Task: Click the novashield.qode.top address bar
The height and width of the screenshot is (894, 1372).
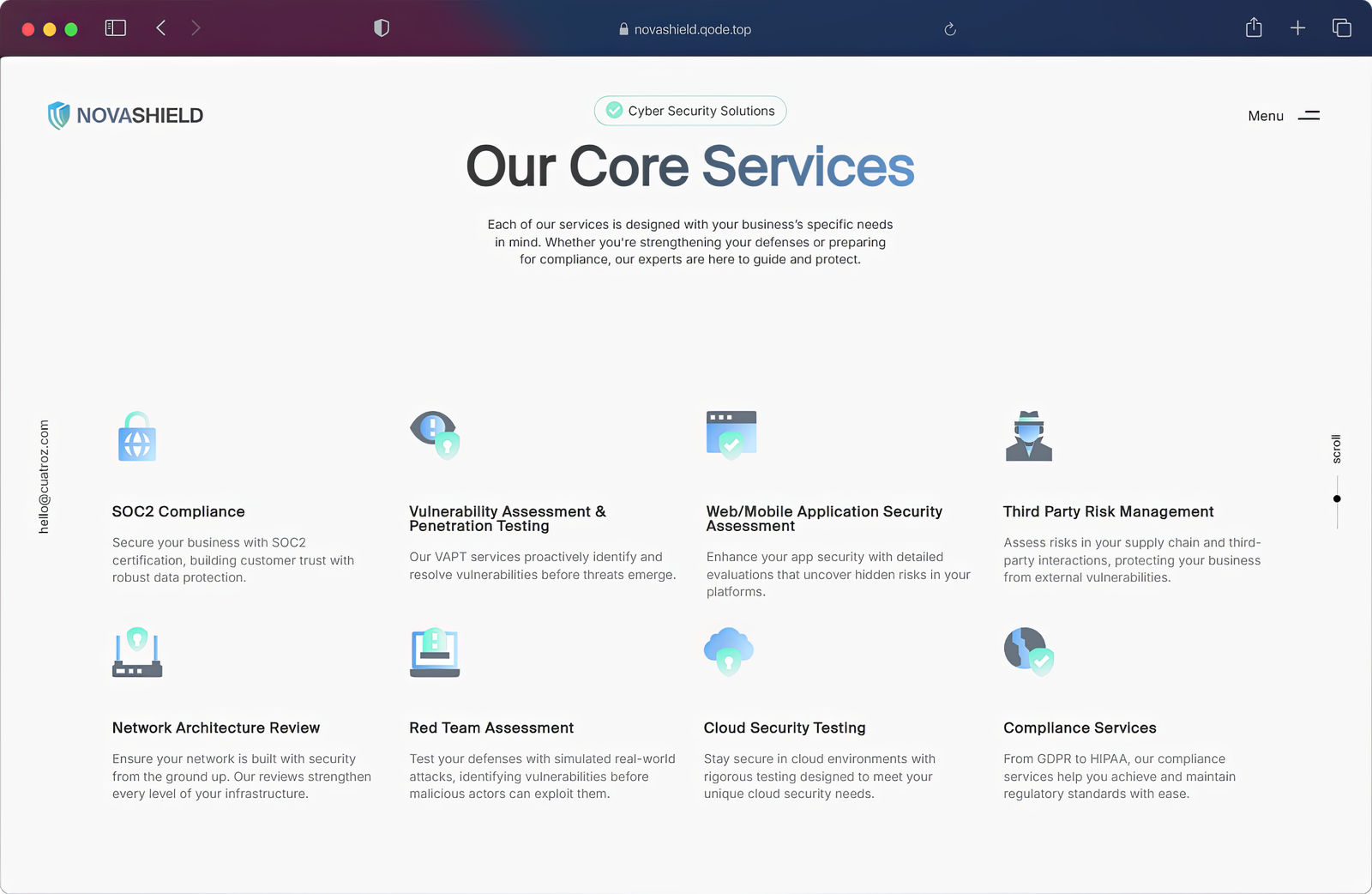Action: coord(684,29)
